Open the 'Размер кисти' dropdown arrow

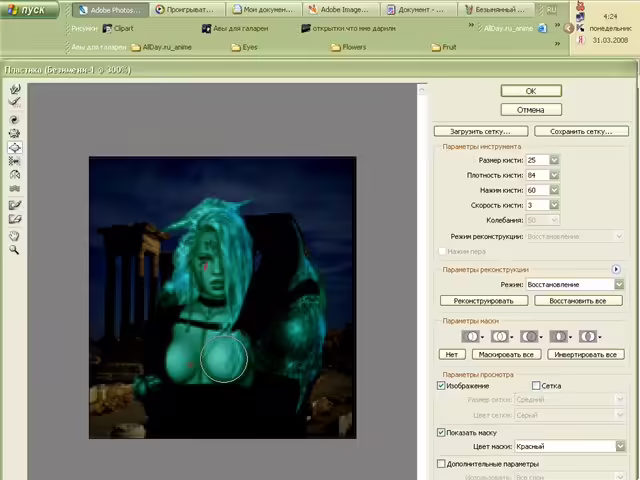tap(554, 160)
